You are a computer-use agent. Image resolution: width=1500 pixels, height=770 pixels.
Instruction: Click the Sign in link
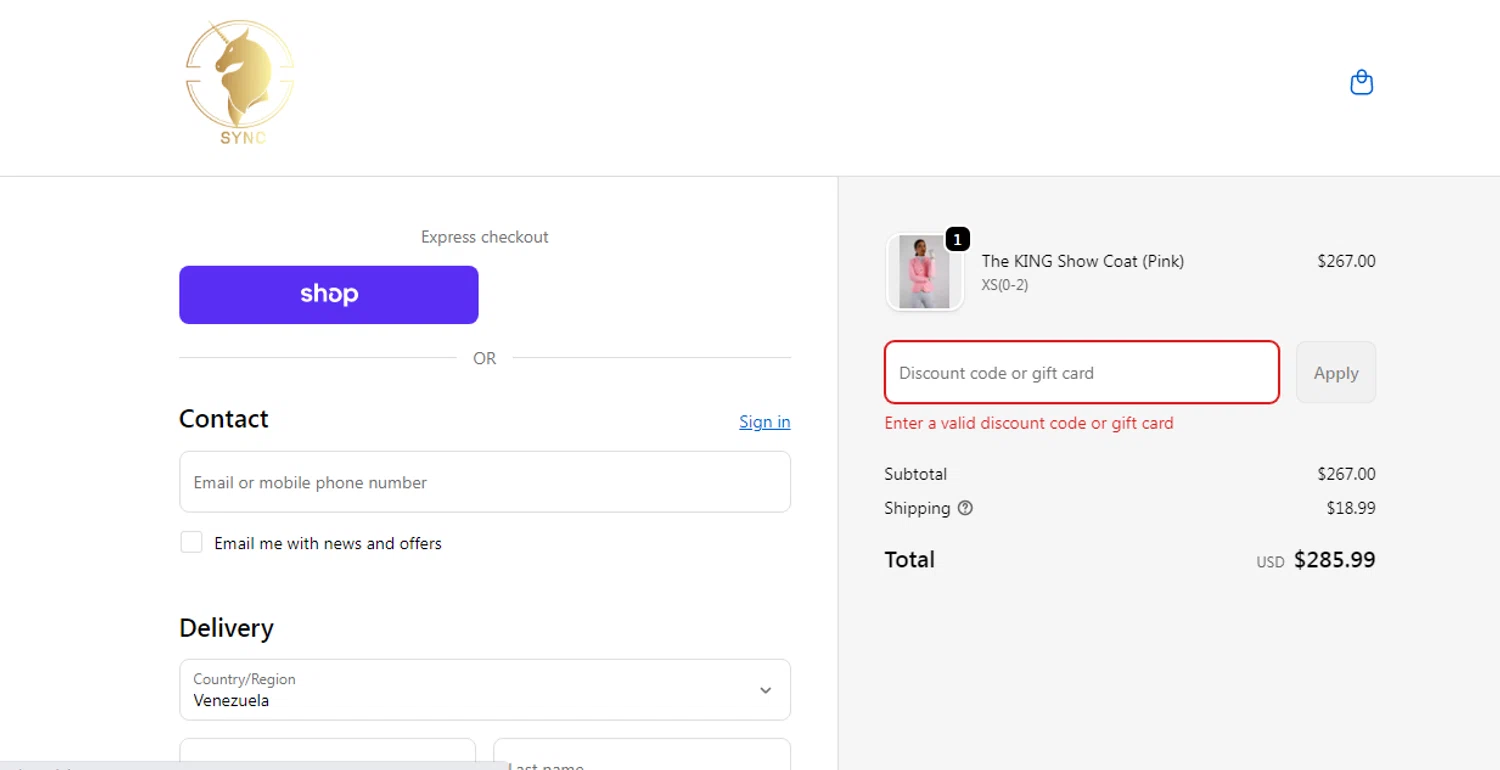click(x=764, y=422)
